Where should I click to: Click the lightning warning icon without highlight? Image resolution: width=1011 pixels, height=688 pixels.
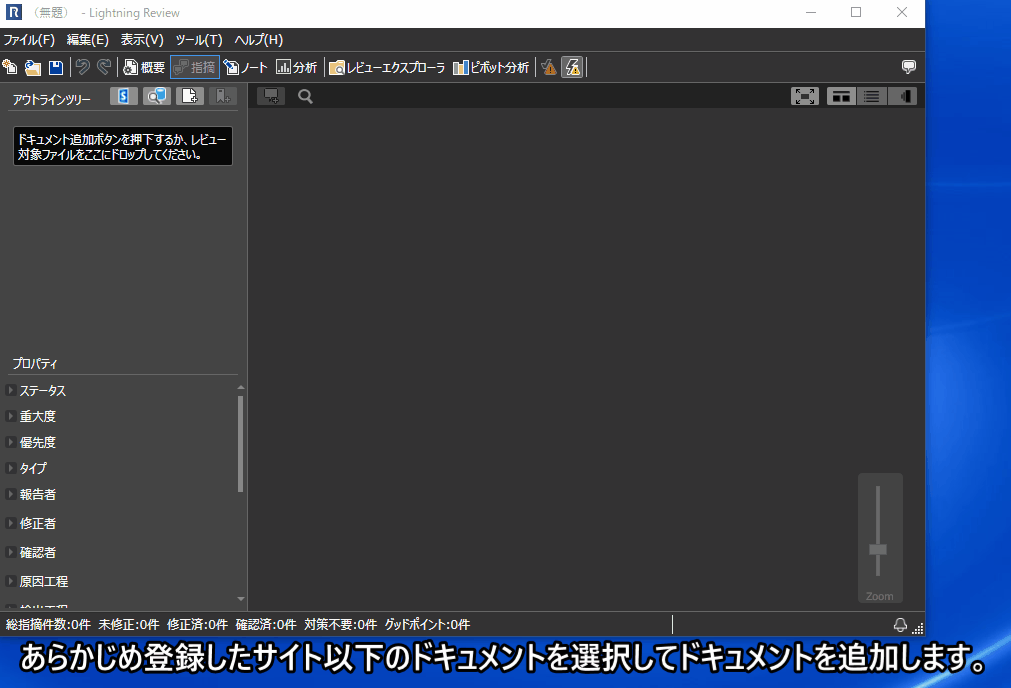(x=549, y=67)
